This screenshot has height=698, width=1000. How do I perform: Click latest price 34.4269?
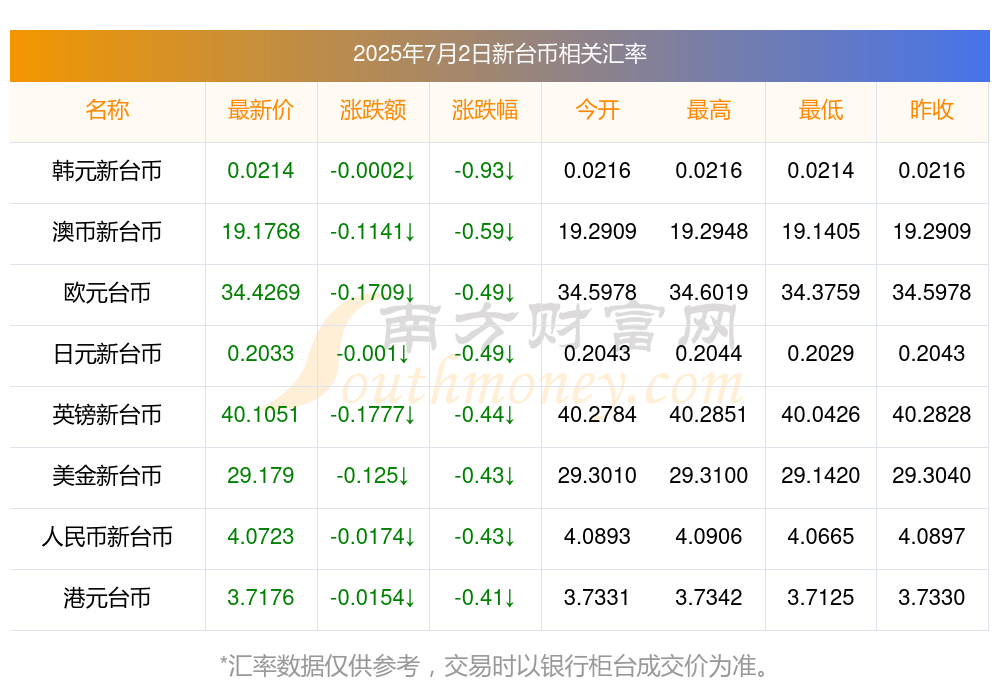click(x=261, y=292)
